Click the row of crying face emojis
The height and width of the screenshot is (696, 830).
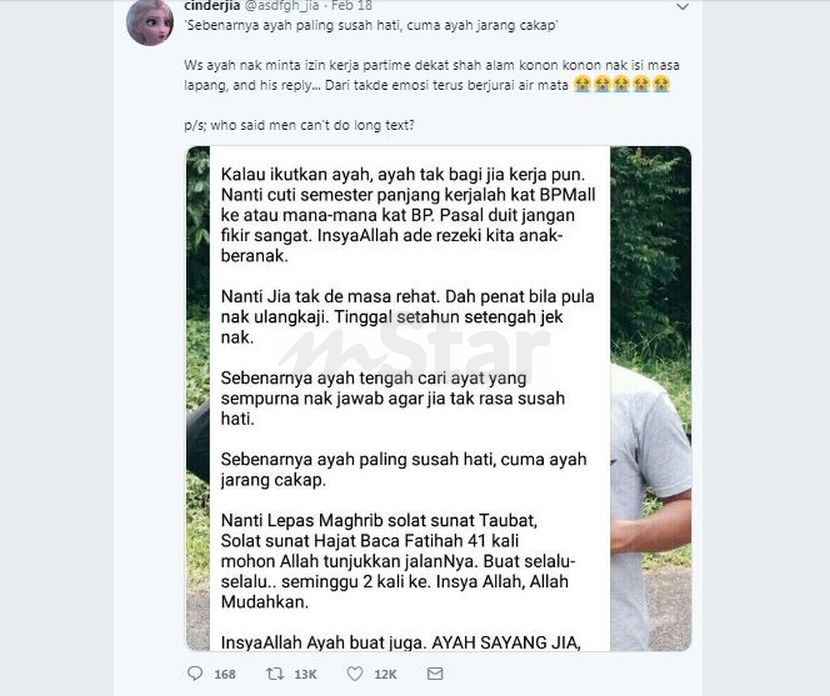(x=622, y=84)
